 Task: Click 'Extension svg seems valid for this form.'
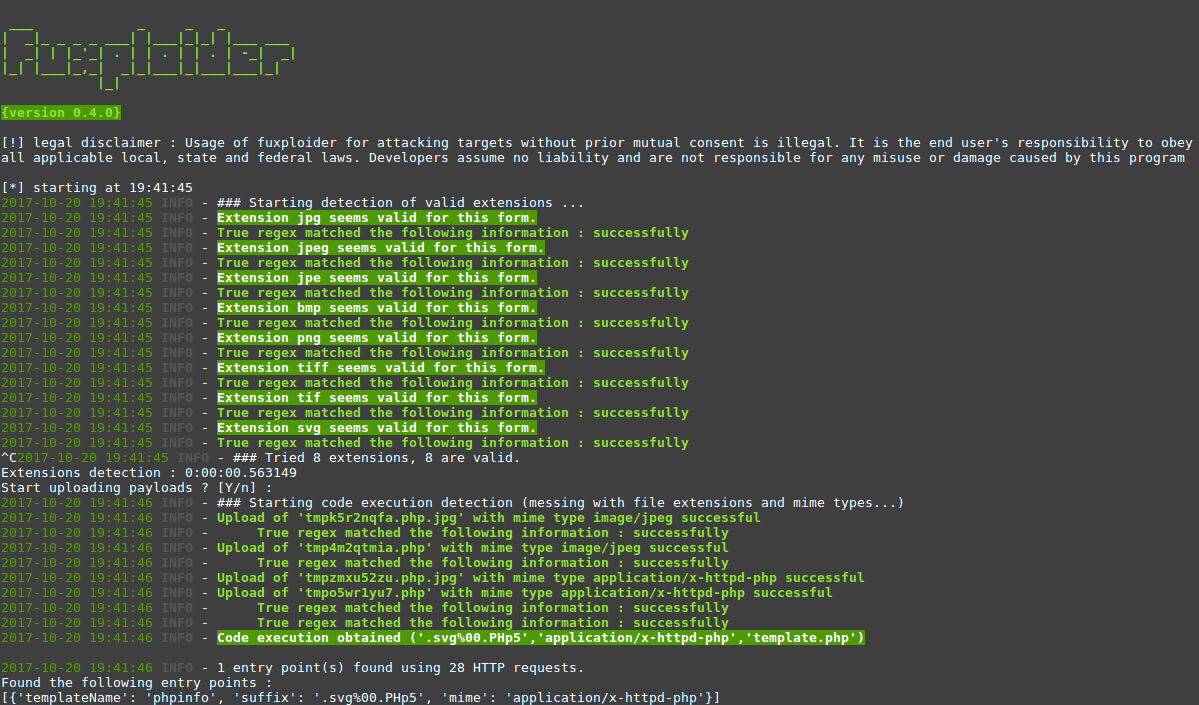pyautogui.click(x=377, y=427)
